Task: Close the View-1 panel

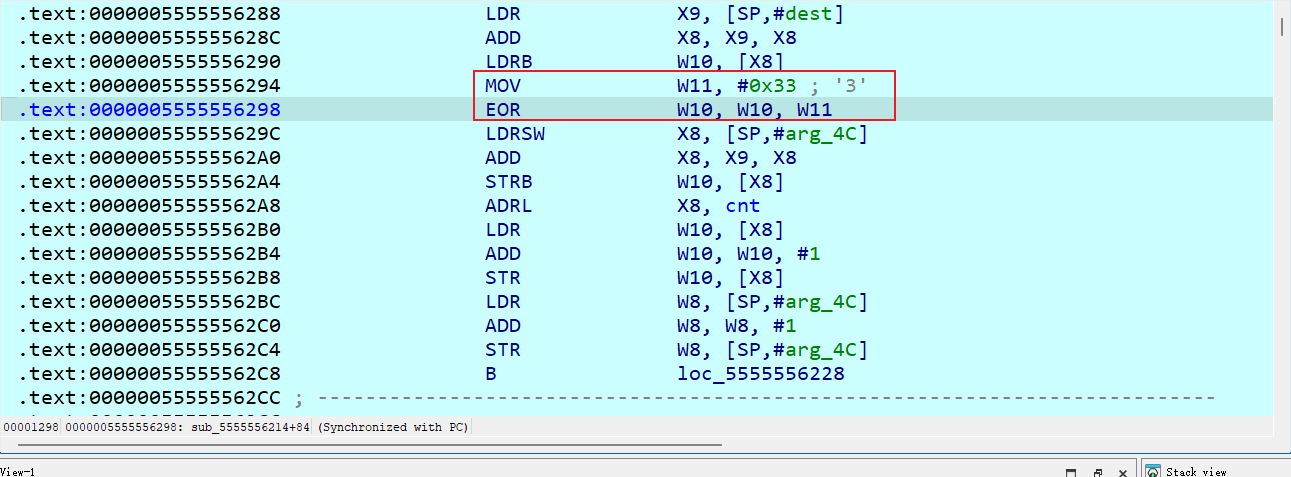Action: 1123,472
